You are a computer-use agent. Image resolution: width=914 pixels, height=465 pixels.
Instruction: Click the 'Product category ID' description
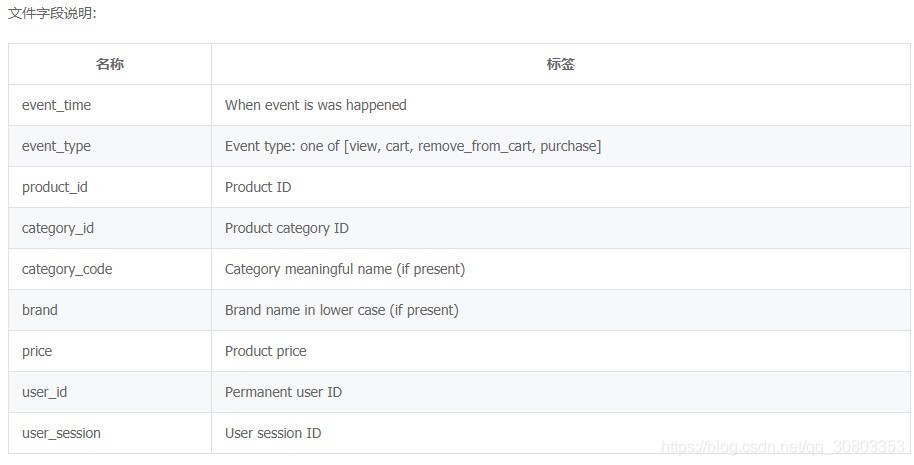point(287,228)
